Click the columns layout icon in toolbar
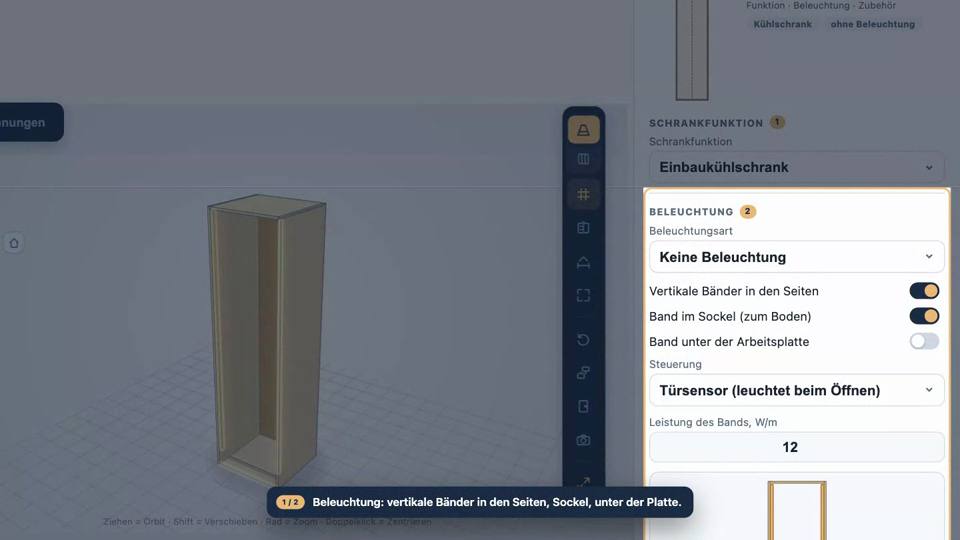Screen dimensions: 960x540 coord(583,159)
